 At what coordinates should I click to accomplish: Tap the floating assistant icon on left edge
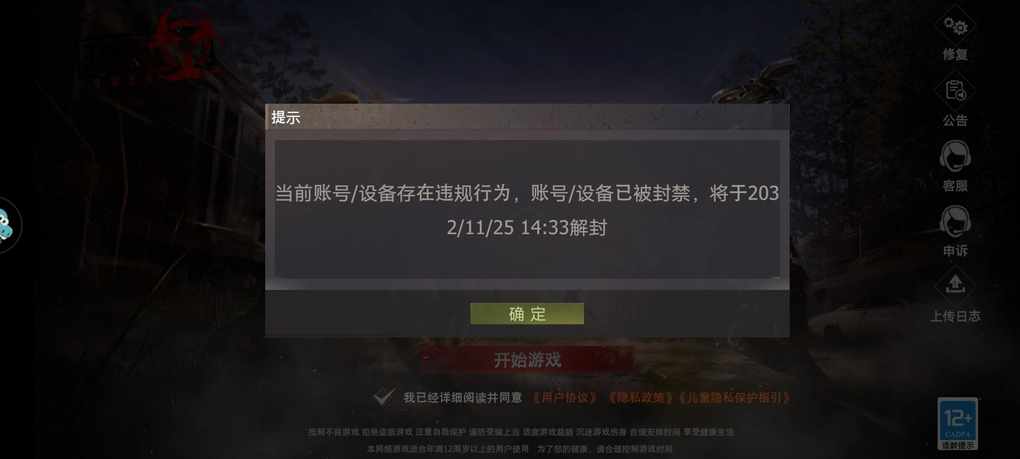[8, 226]
